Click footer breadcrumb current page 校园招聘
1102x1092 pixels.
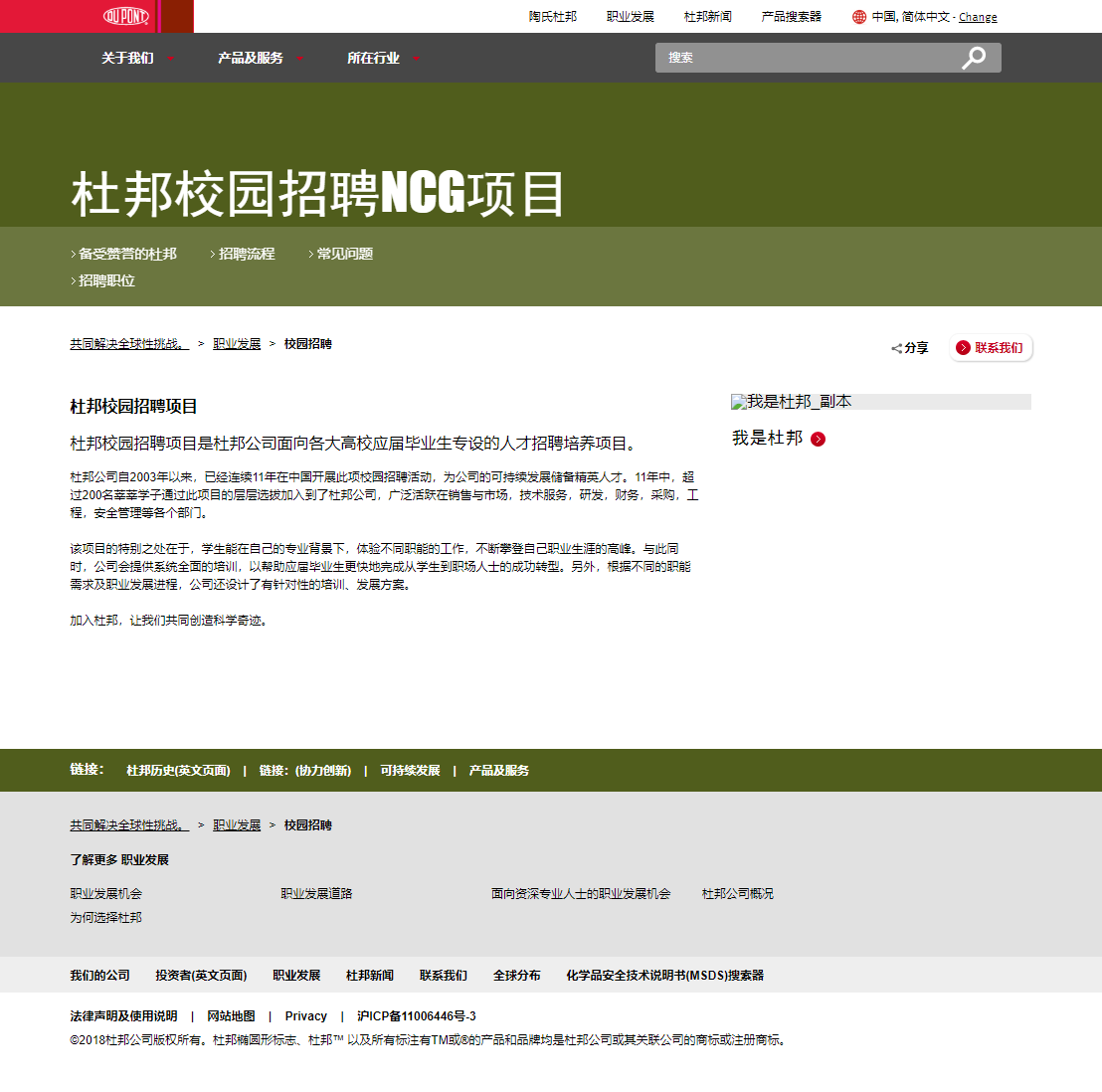(308, 825)
